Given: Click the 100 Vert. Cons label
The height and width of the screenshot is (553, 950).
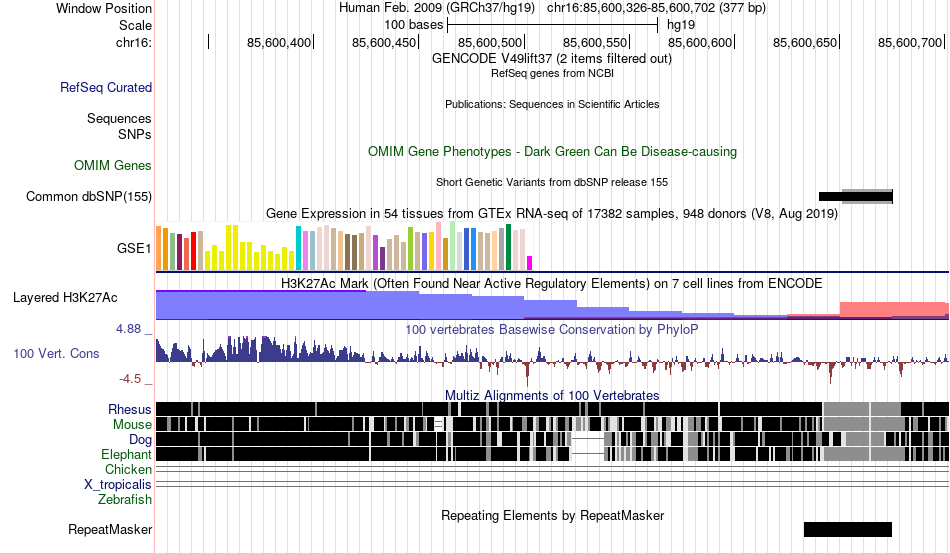Looking at the screenshot, I should 56,354.
